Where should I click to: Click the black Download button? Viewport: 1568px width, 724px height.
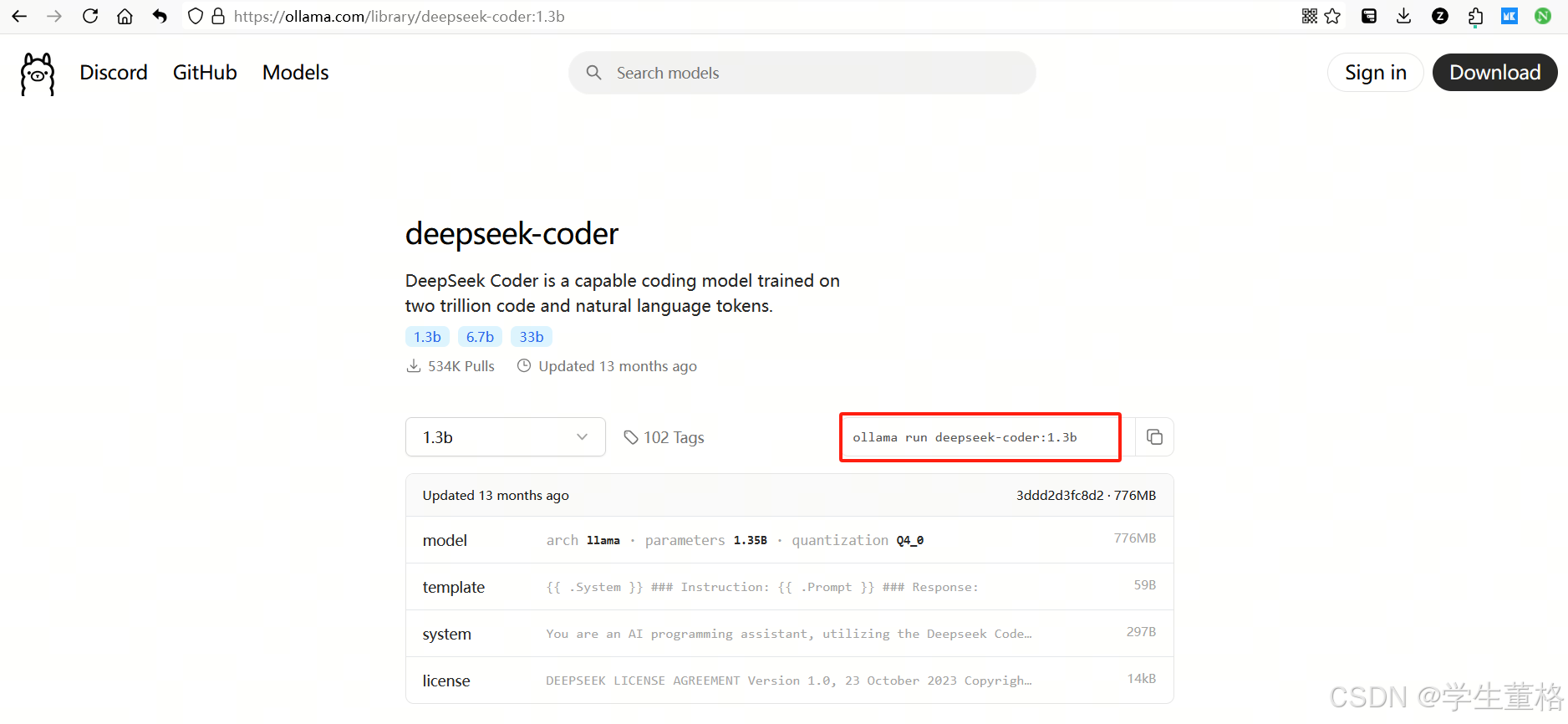point(1495,73)
